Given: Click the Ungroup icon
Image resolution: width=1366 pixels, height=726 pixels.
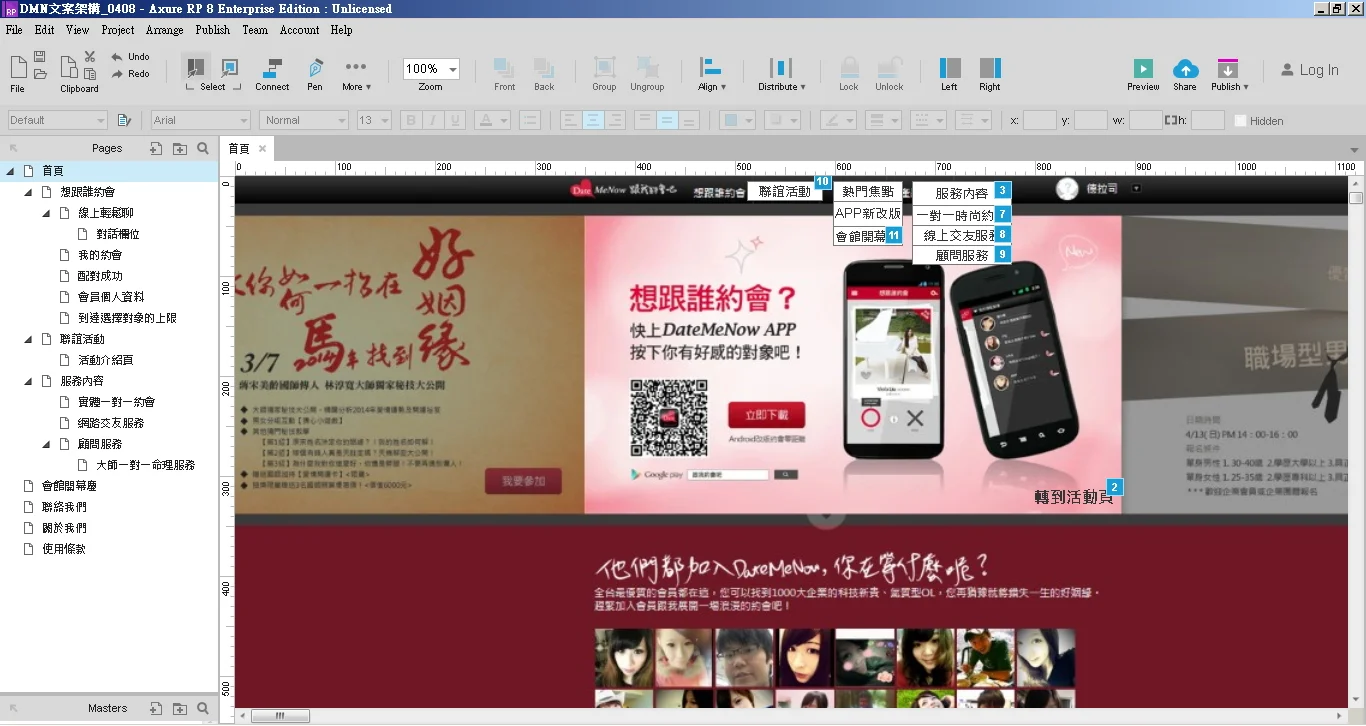Looking at the screenshot, I should pyautogui.click(x=647, y=68).
